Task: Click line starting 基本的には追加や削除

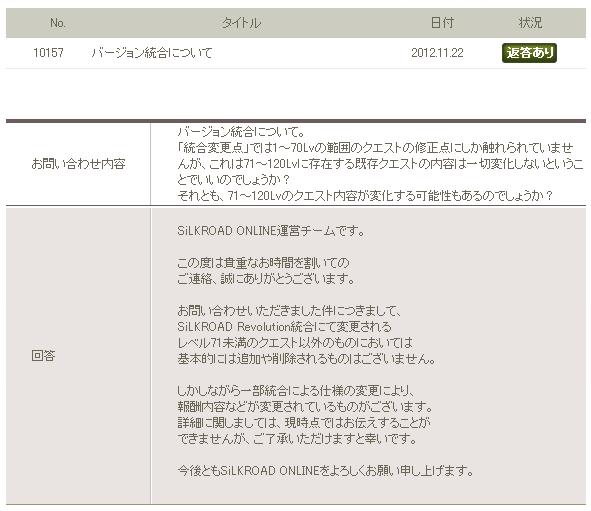Action: [x=306, y=359]
